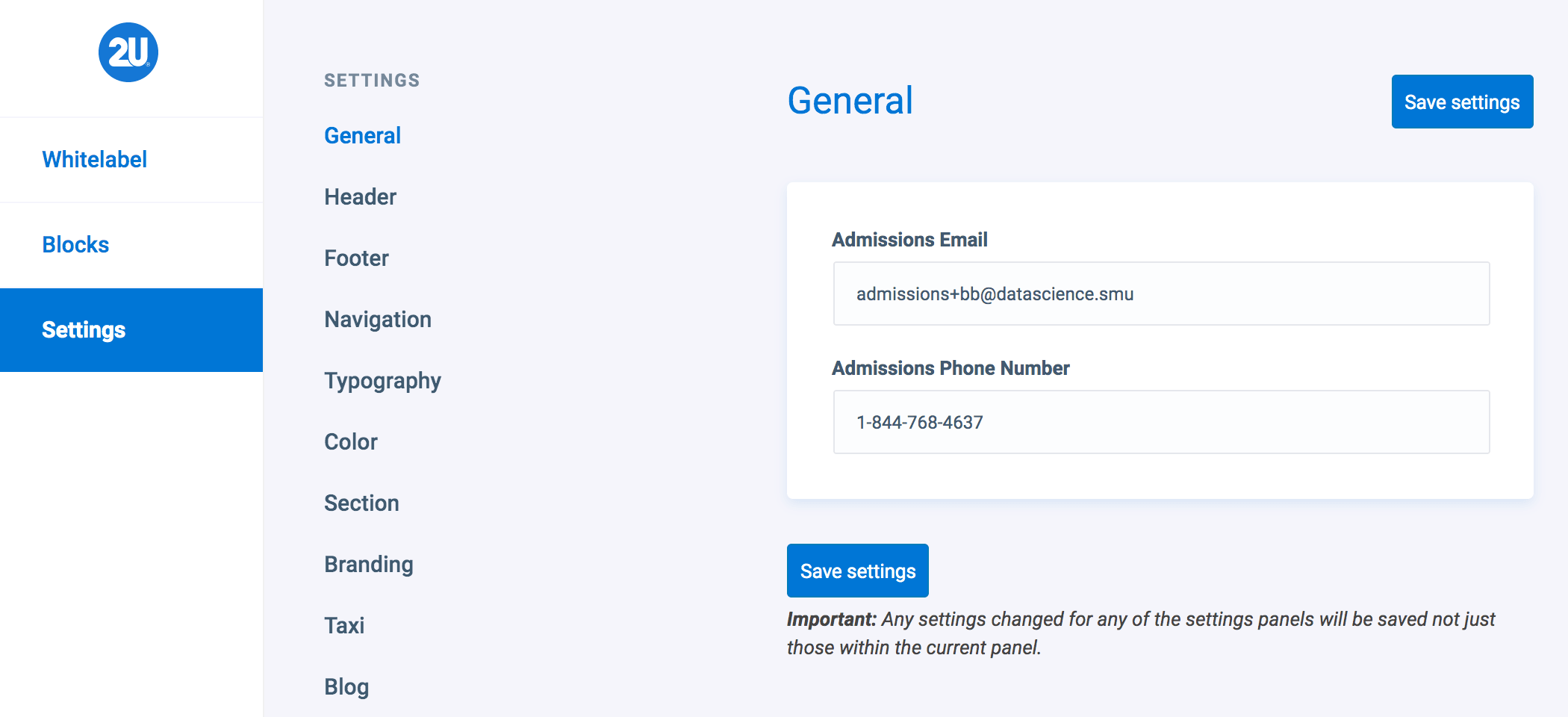This screenshot has height=717, width=1568.
Task: Click the Admissions Email label
Action: 909,240
